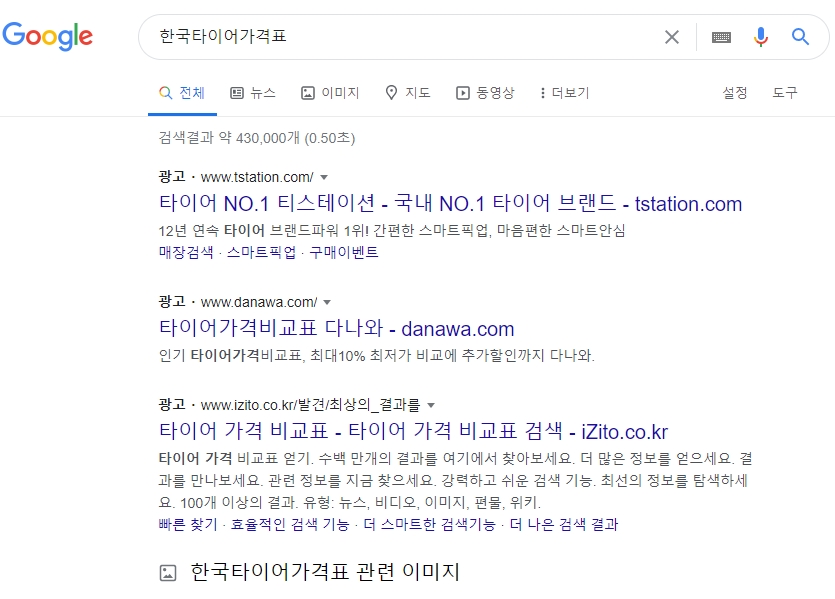
Task: Click the 매장검색 sitelink
Action: click(186, 252)
